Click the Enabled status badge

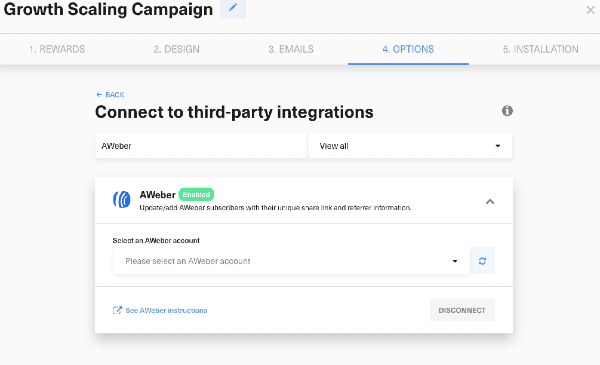(196, 194)
